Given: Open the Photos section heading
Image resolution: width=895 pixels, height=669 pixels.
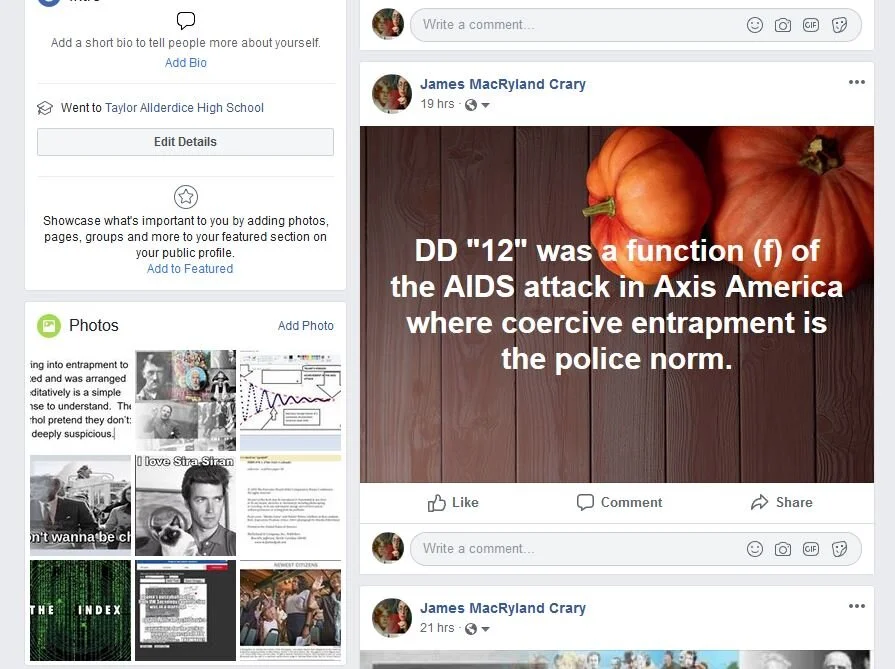Looking at the screenshot, I should (x=94, y=325).
